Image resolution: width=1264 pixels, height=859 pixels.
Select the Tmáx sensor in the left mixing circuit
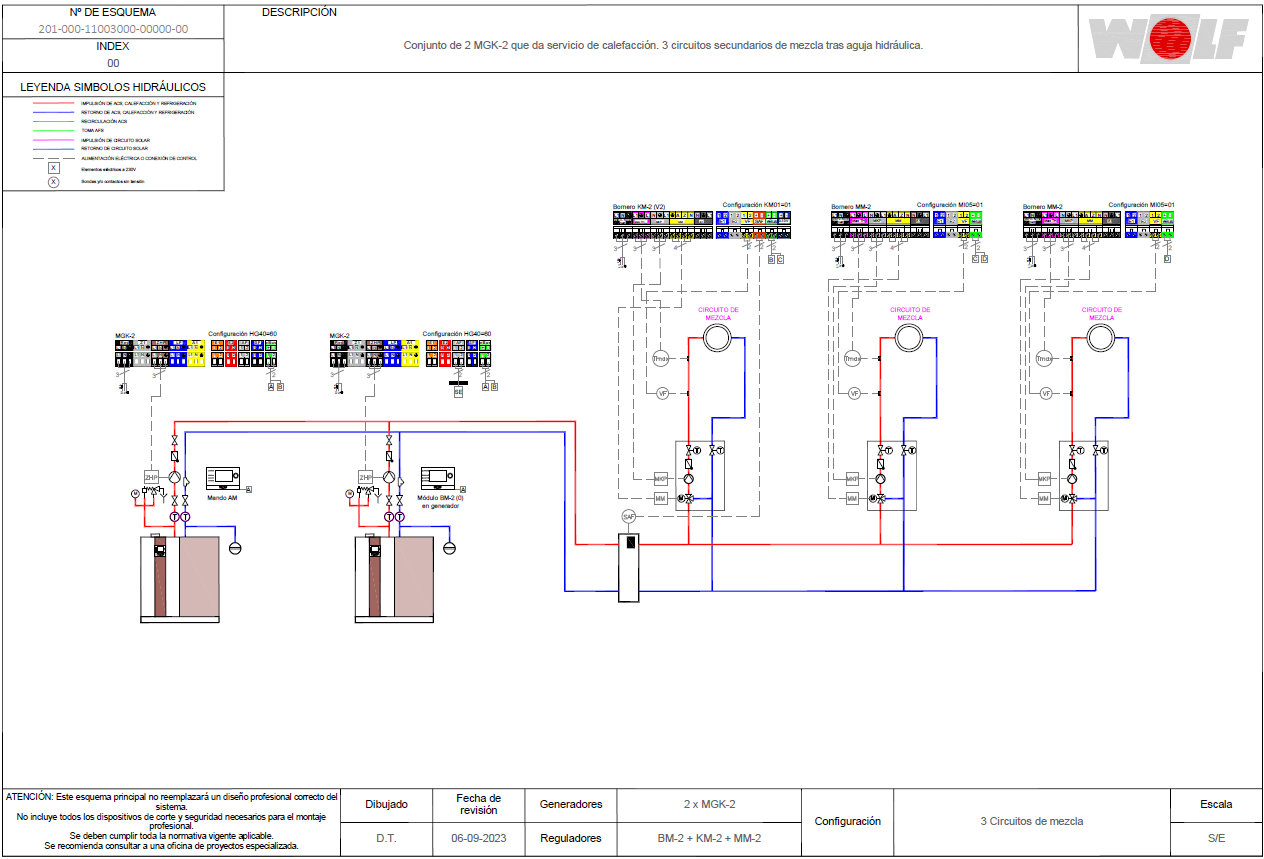(x=661, y=358)
